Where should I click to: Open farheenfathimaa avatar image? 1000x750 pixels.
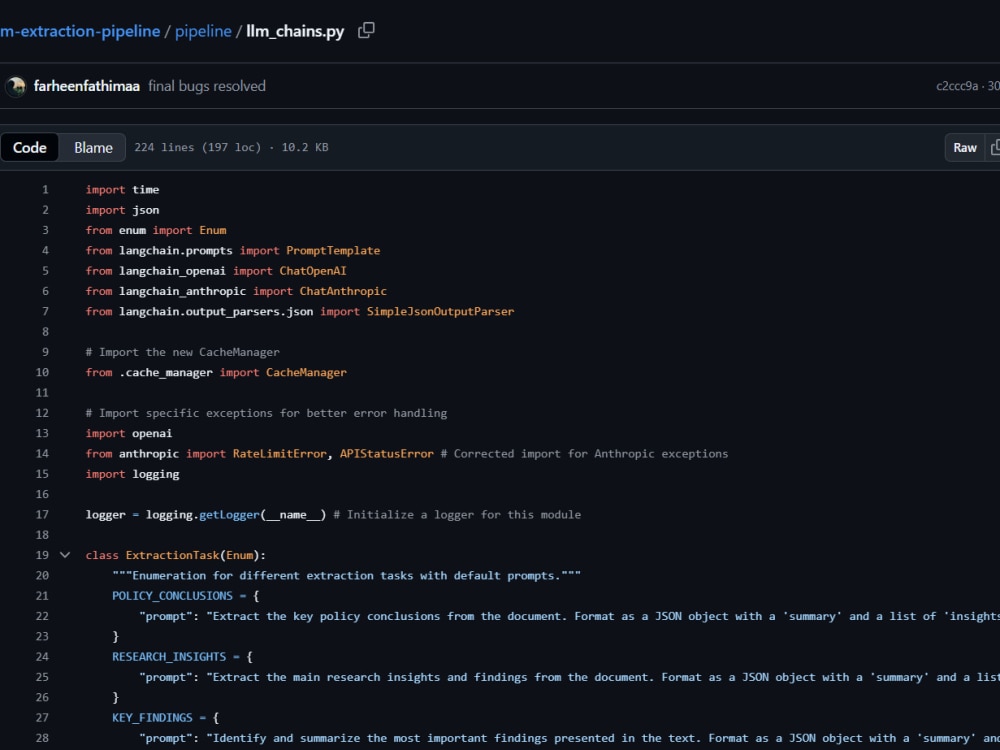16,86
